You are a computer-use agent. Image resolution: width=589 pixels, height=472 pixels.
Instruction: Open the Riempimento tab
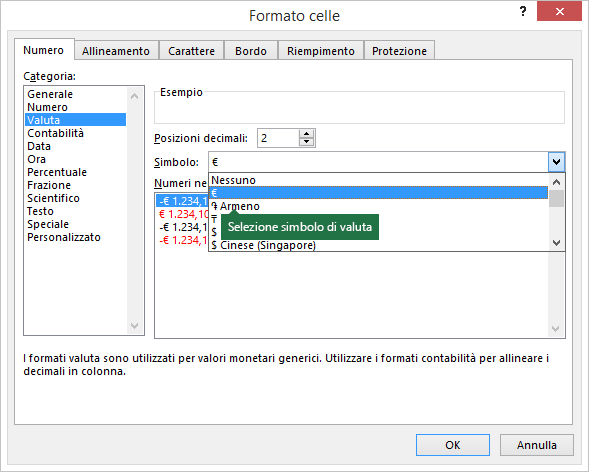pyautogui.click(x=321, y=51)
